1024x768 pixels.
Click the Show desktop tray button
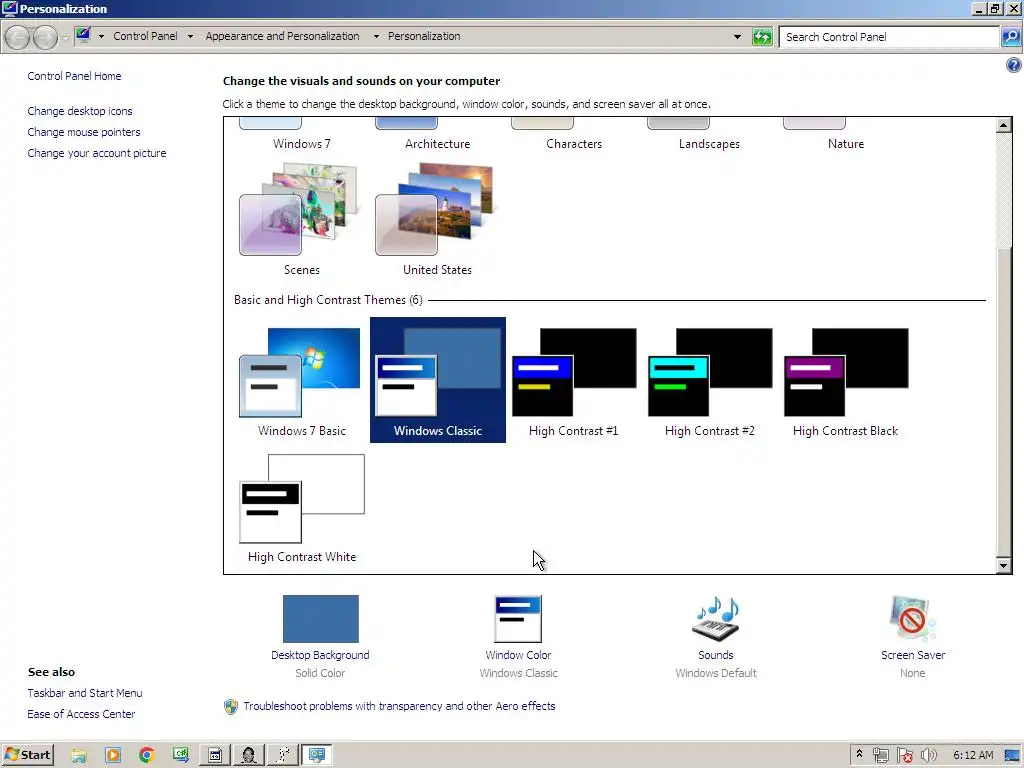(x=1012, y=755)
